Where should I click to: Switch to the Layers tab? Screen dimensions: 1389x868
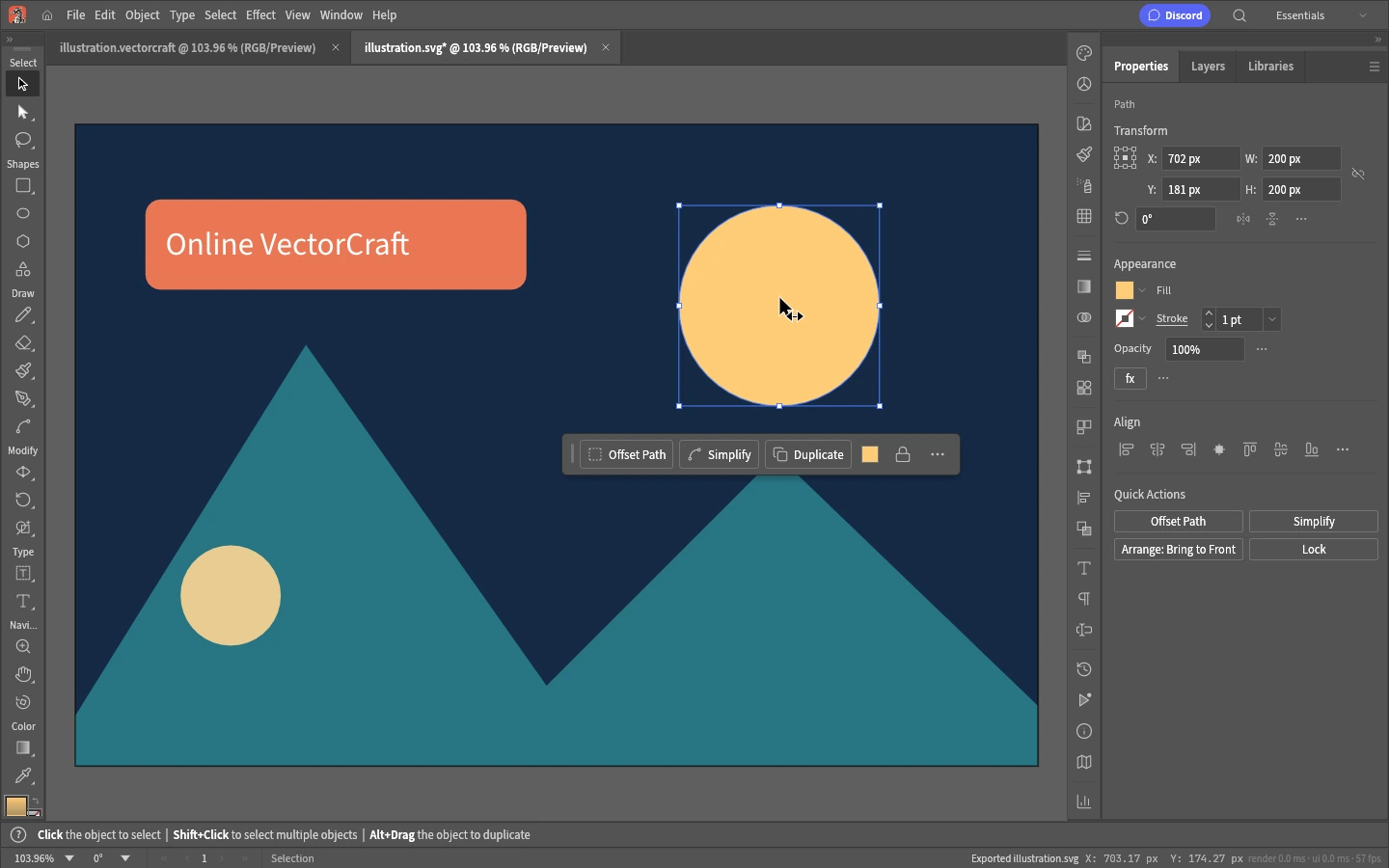[x=1208, y=67]
